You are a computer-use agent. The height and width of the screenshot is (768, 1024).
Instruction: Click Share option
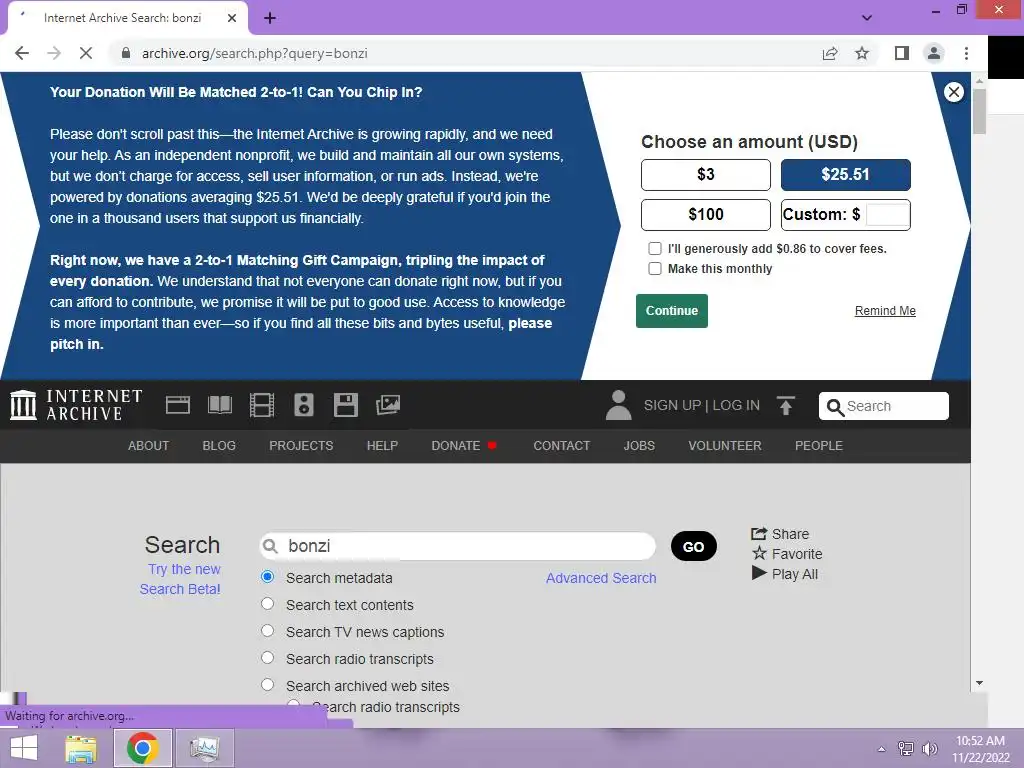coord(780,534)
